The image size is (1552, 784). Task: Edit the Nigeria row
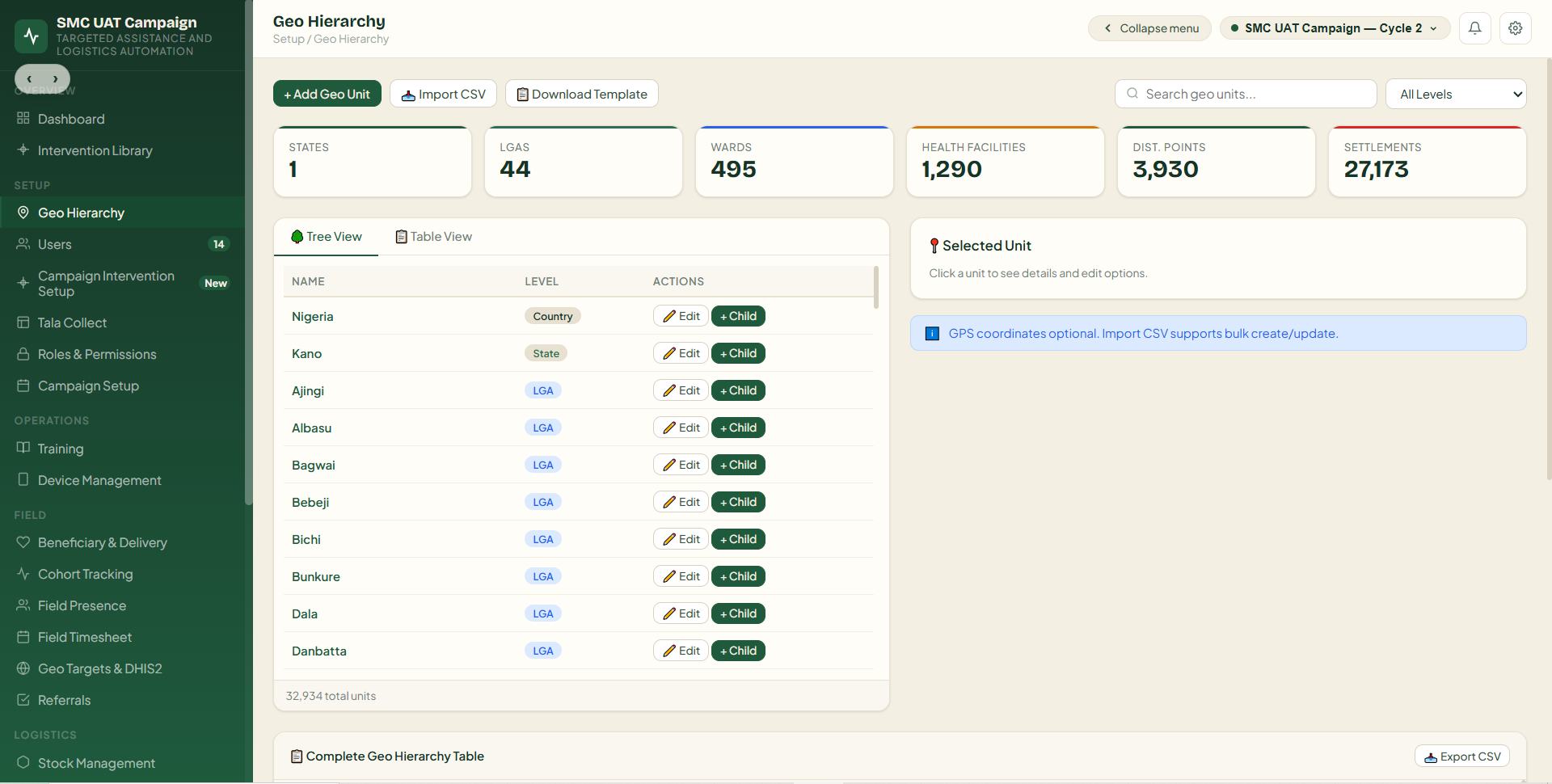pos(681,316)
